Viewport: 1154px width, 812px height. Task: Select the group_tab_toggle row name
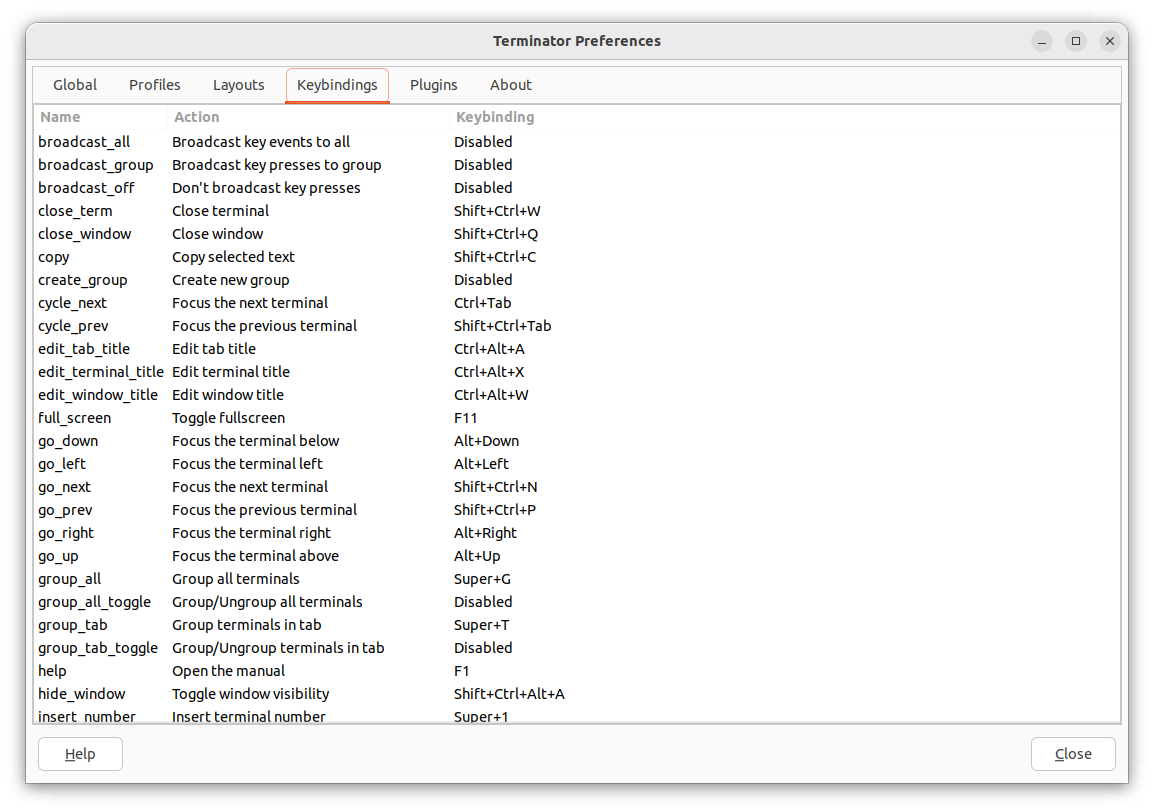click(x=98, y=648)
